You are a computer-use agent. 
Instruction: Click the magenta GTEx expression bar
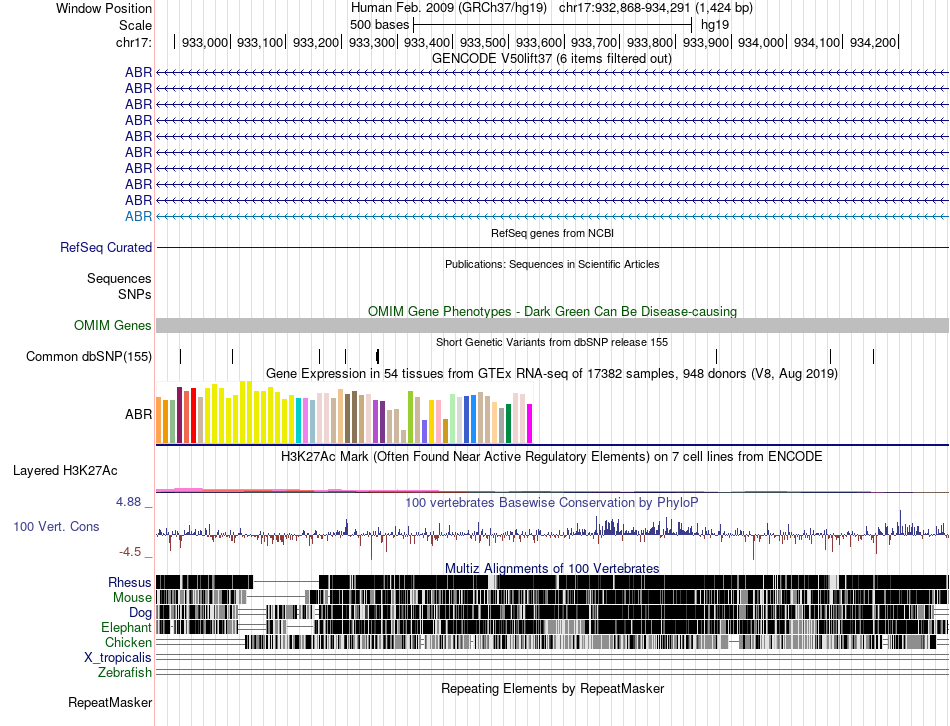[x=530, y=424]
